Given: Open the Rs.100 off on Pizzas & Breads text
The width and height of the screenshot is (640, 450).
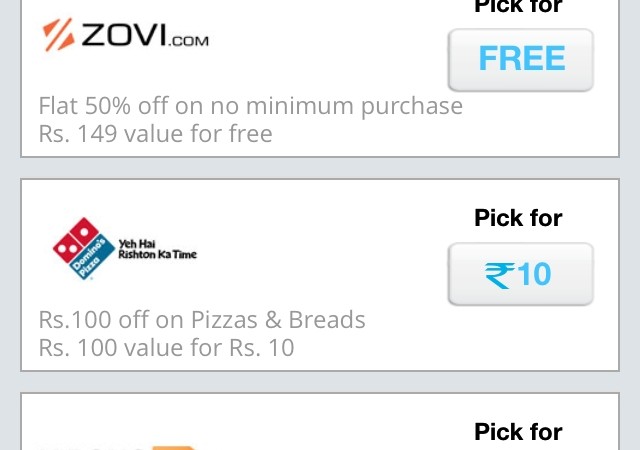Looking at the screenshot, I should 202,319.
